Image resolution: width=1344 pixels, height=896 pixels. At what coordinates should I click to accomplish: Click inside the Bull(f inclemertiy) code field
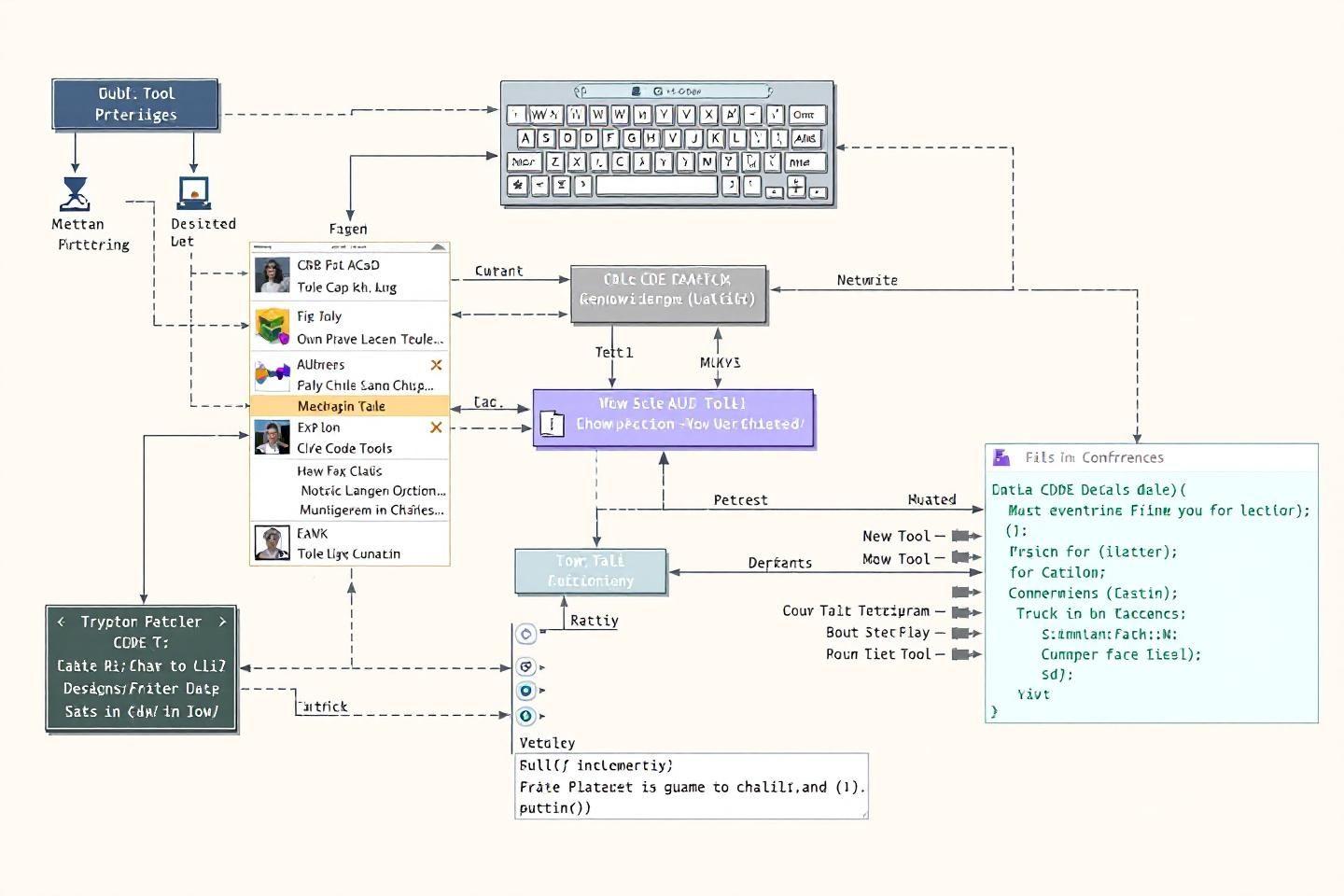(x=691, y=786)
